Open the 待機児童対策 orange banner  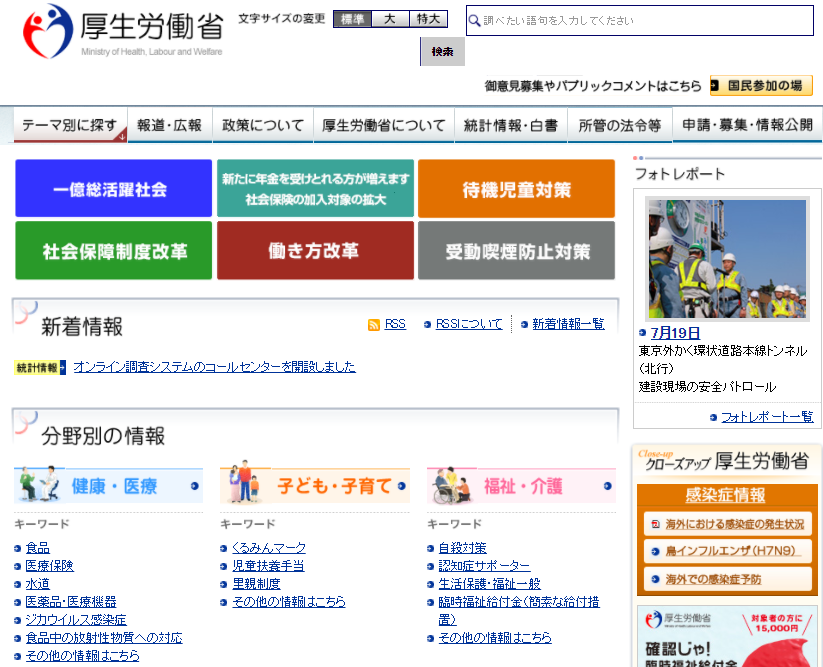pos(516,188)
